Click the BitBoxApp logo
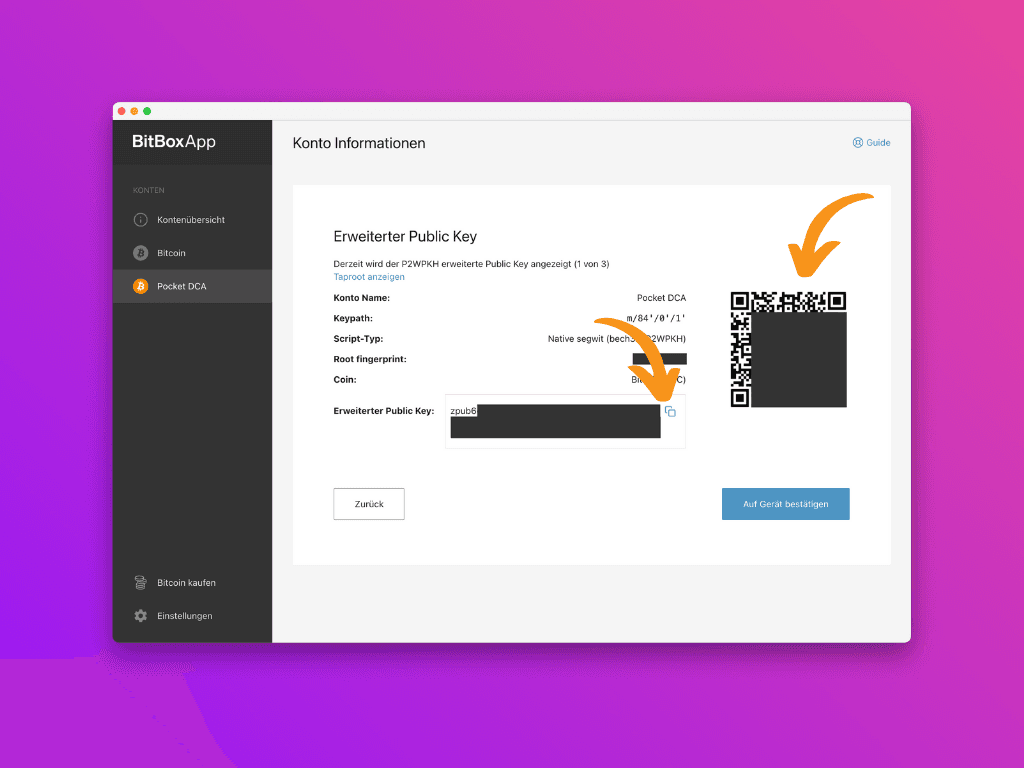 174,142
